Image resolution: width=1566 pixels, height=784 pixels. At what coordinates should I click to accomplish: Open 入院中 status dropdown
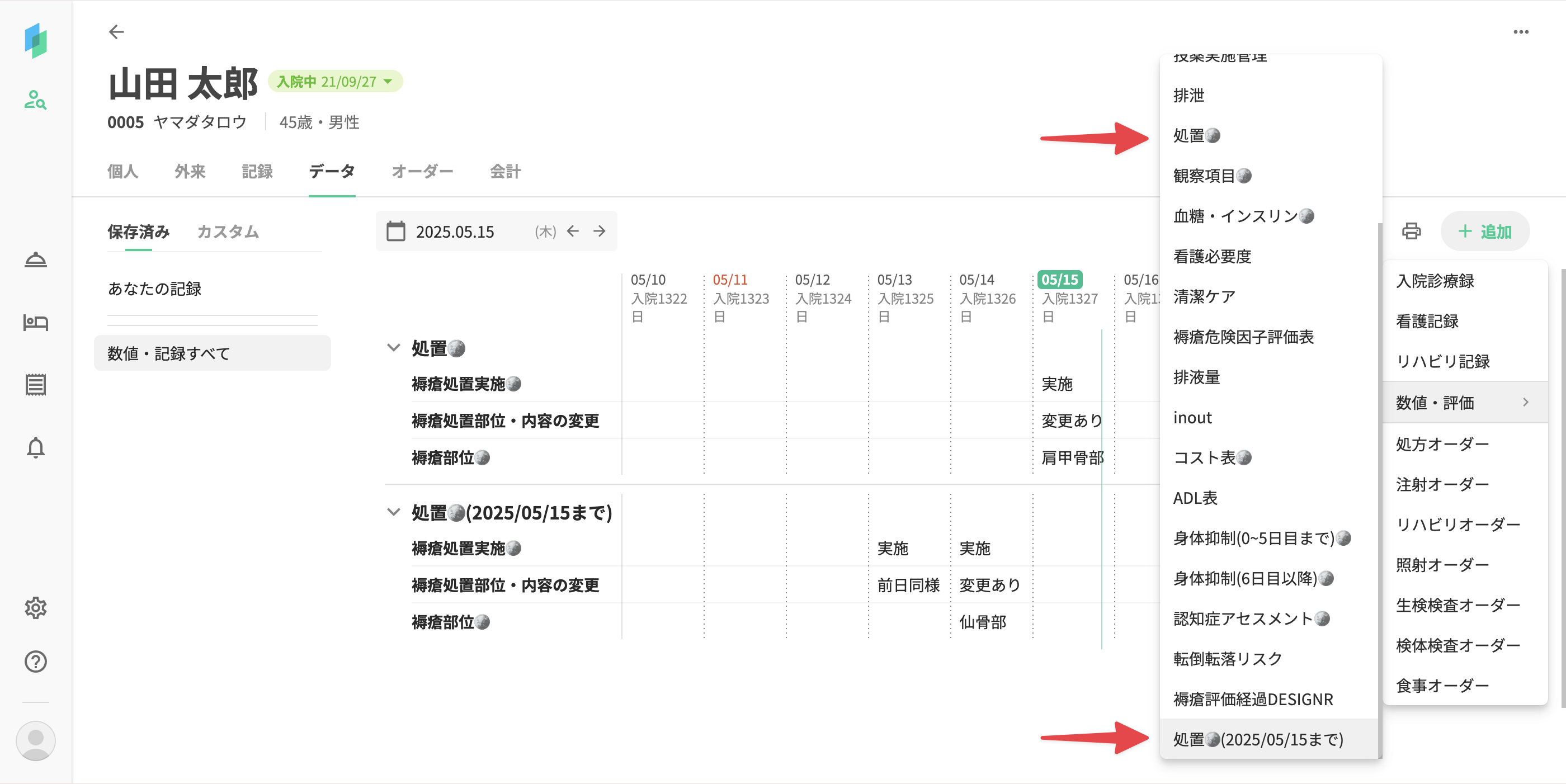pyautogui.click(x=335, y=82)
